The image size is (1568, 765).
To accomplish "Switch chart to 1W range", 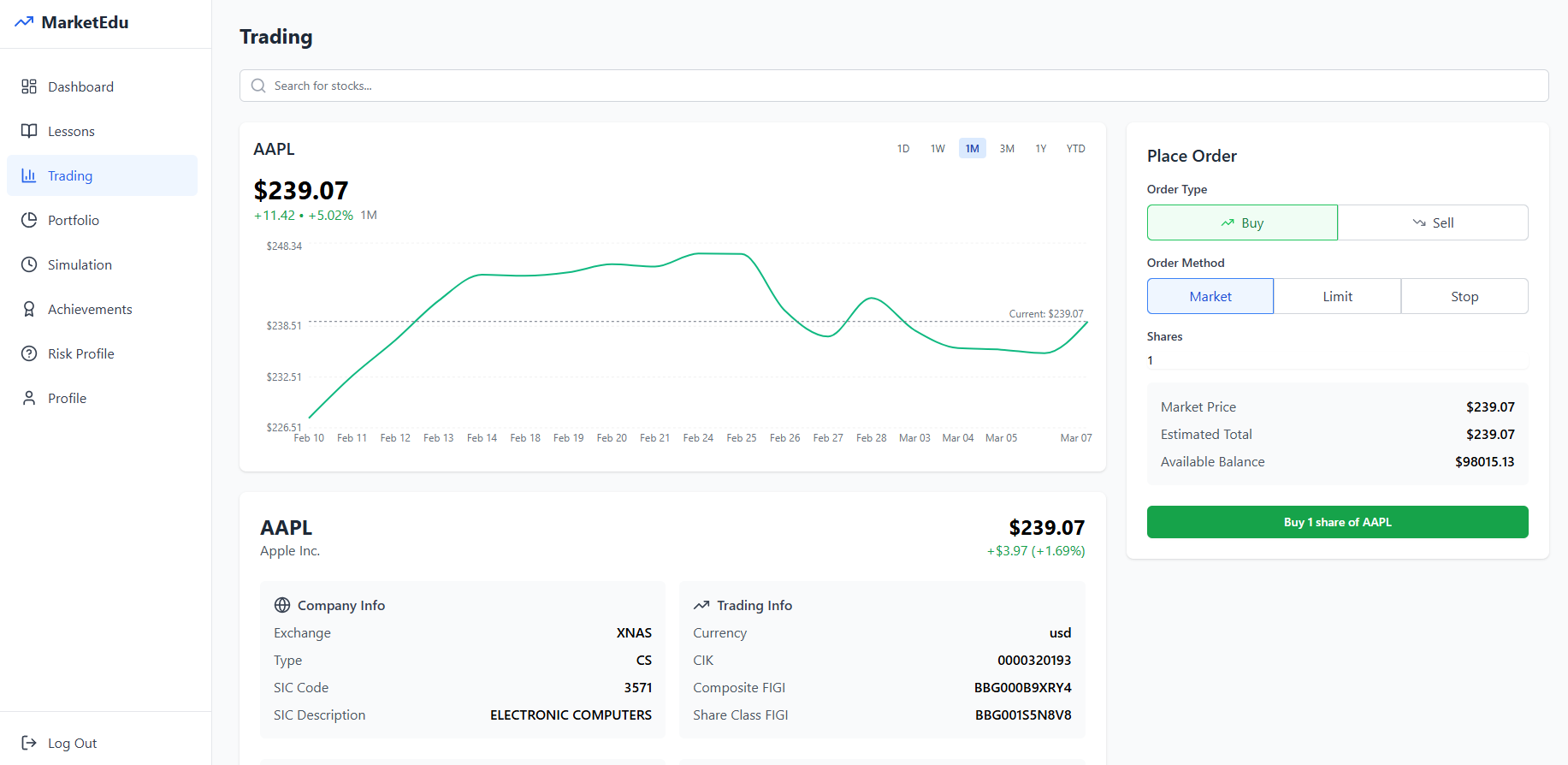I will (x=938, y=149).
